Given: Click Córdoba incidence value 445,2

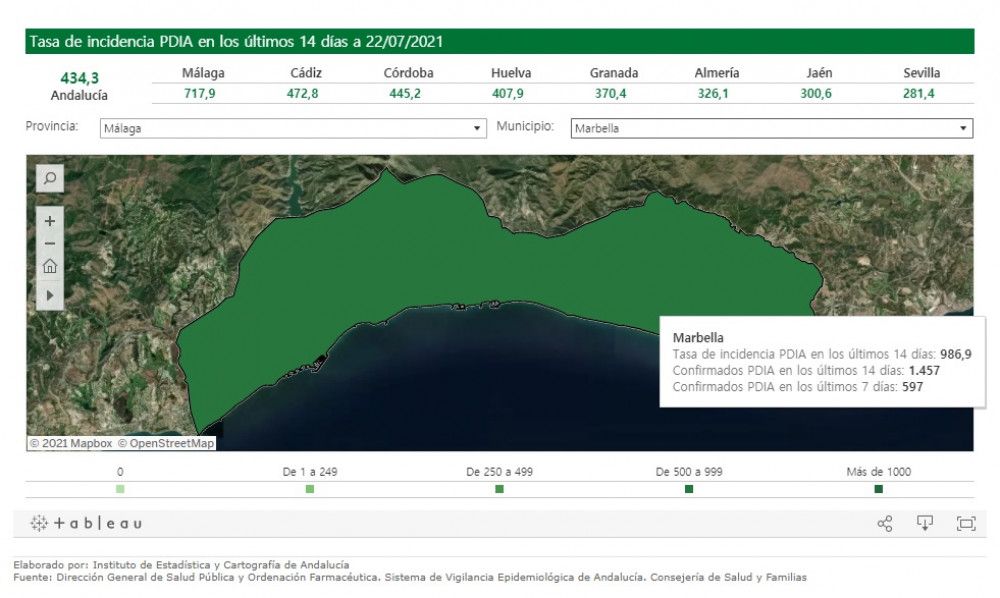Looking at the screenshot, I should click(x=405, y=94).
